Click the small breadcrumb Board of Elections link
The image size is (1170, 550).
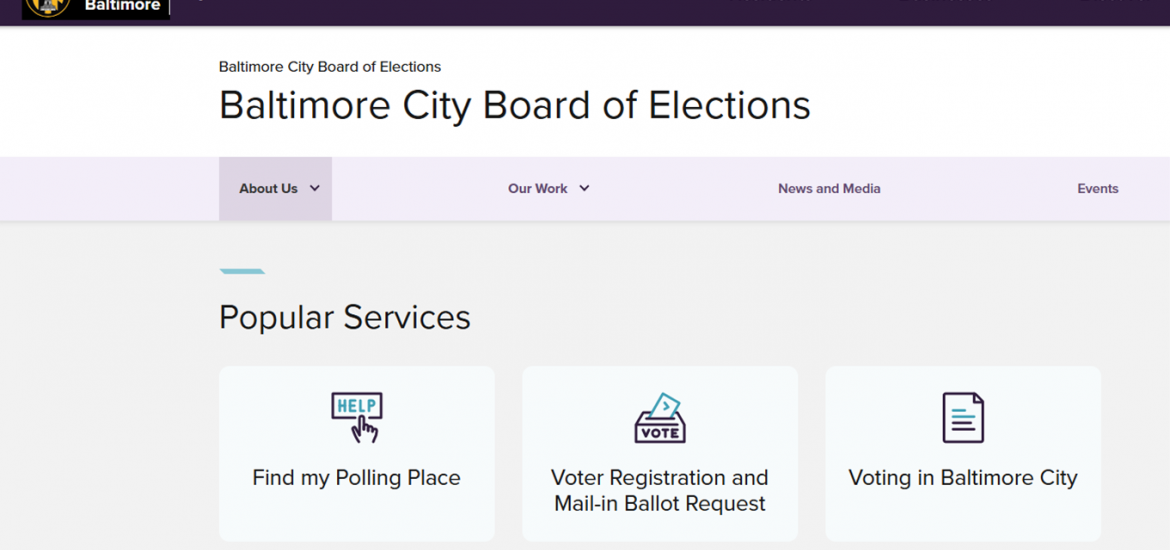pyautogui.click(x=330, y=67)
